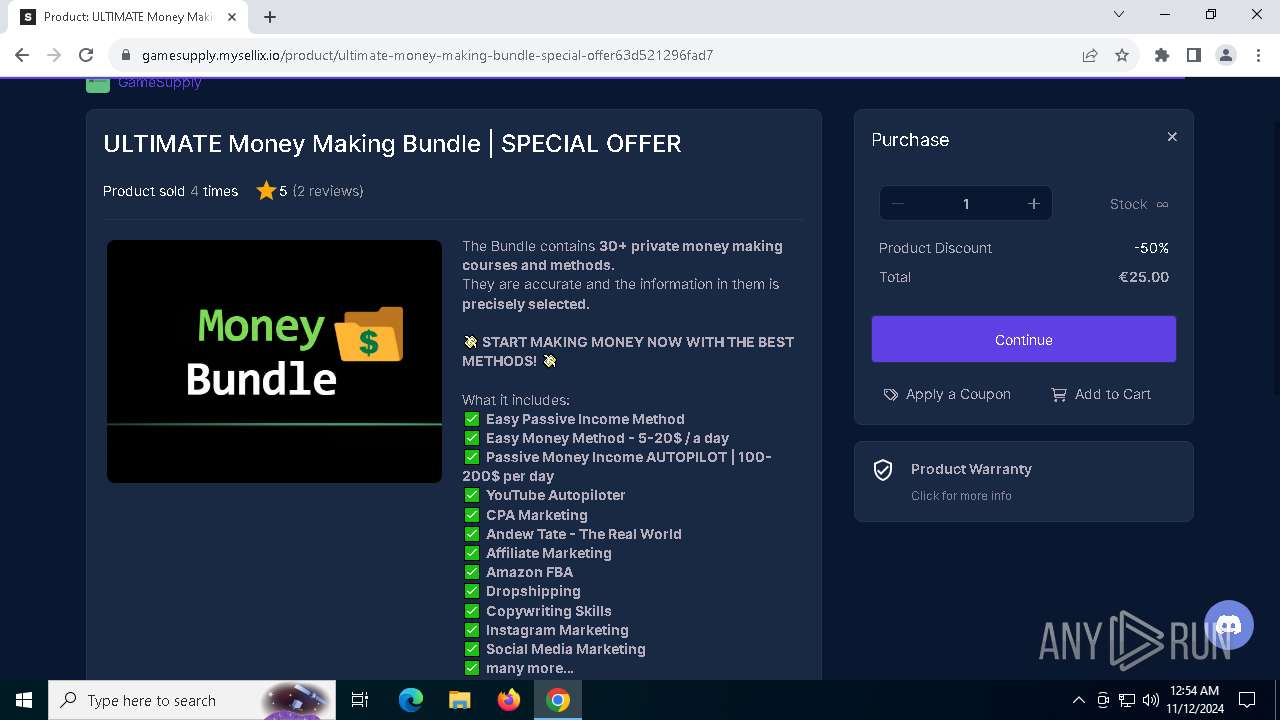Click the volume speaker icon
This screenshot has height=720, width=1280.
coord(1151,700)
